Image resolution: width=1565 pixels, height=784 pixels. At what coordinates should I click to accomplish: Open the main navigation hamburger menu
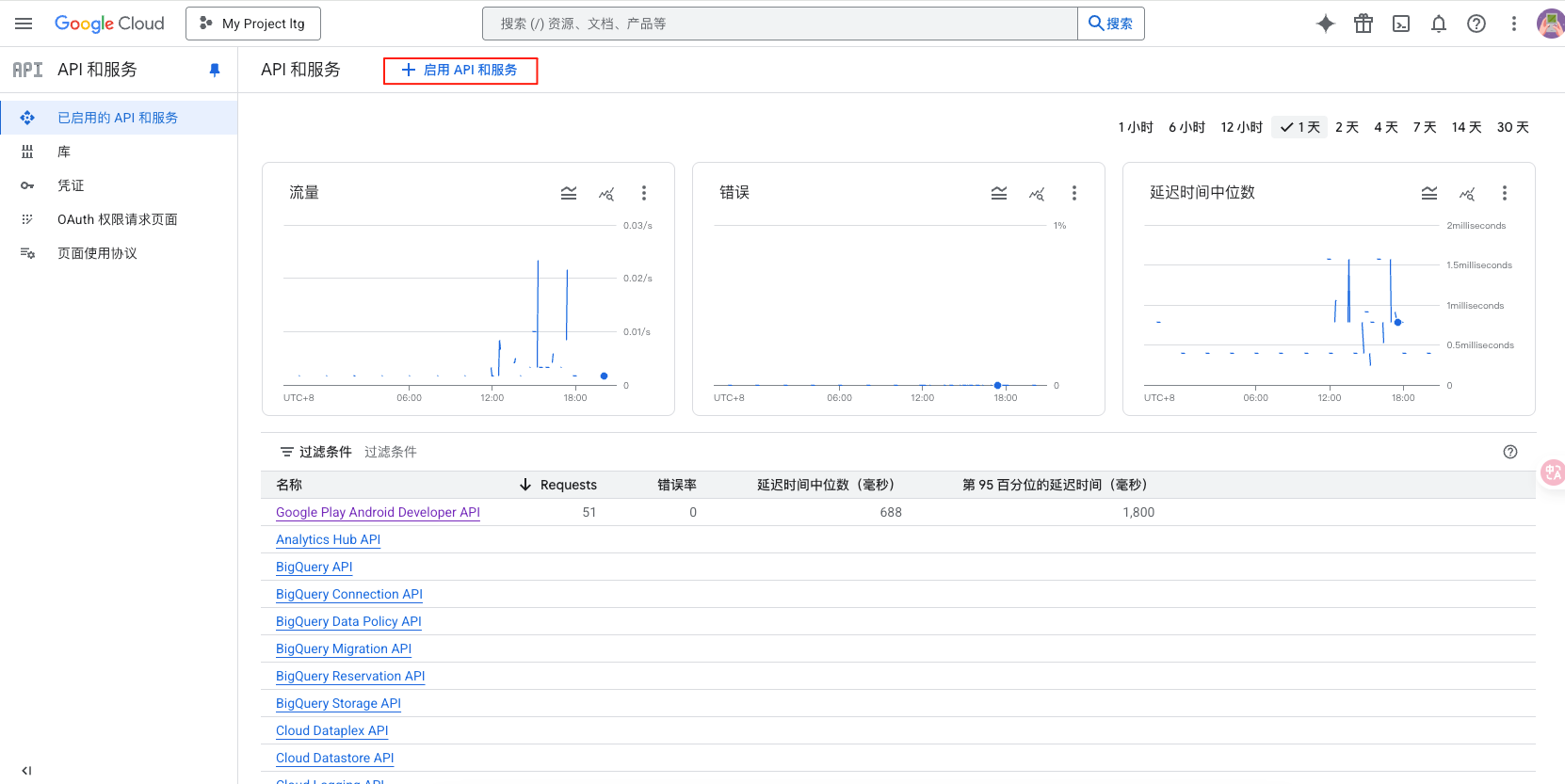24,24
